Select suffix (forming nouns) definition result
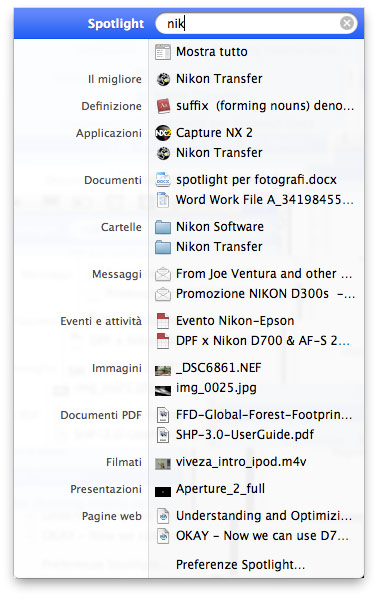The width and height of the screenshot is (378, 598). click(265, 106)
